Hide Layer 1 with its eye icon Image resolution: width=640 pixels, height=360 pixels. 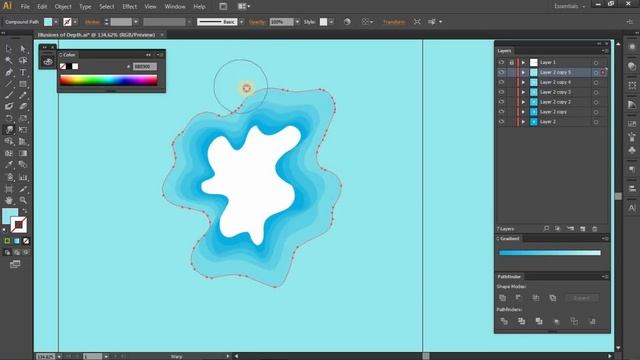click(501, 62)
